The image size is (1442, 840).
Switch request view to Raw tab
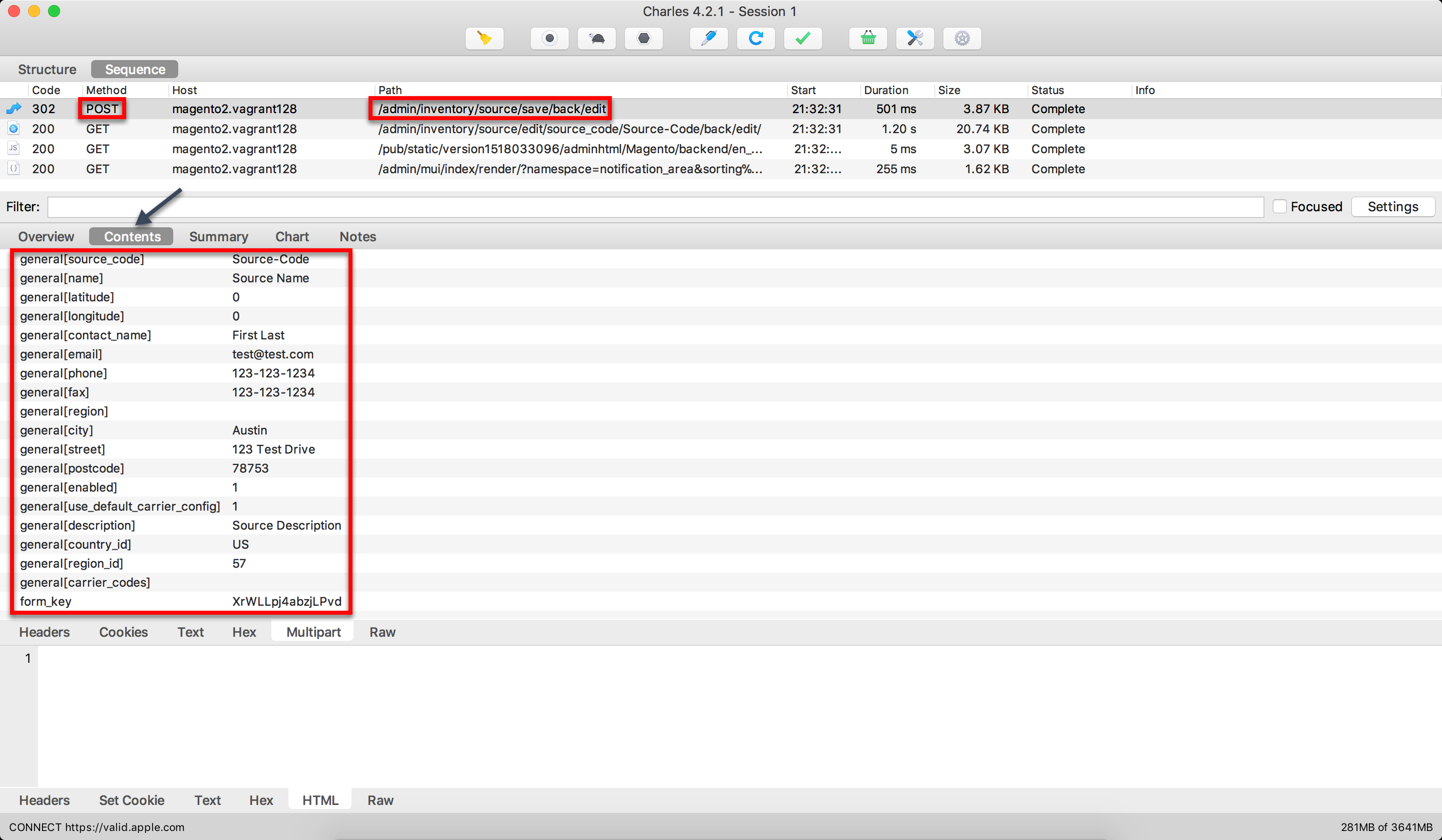(x=382, y=632)
